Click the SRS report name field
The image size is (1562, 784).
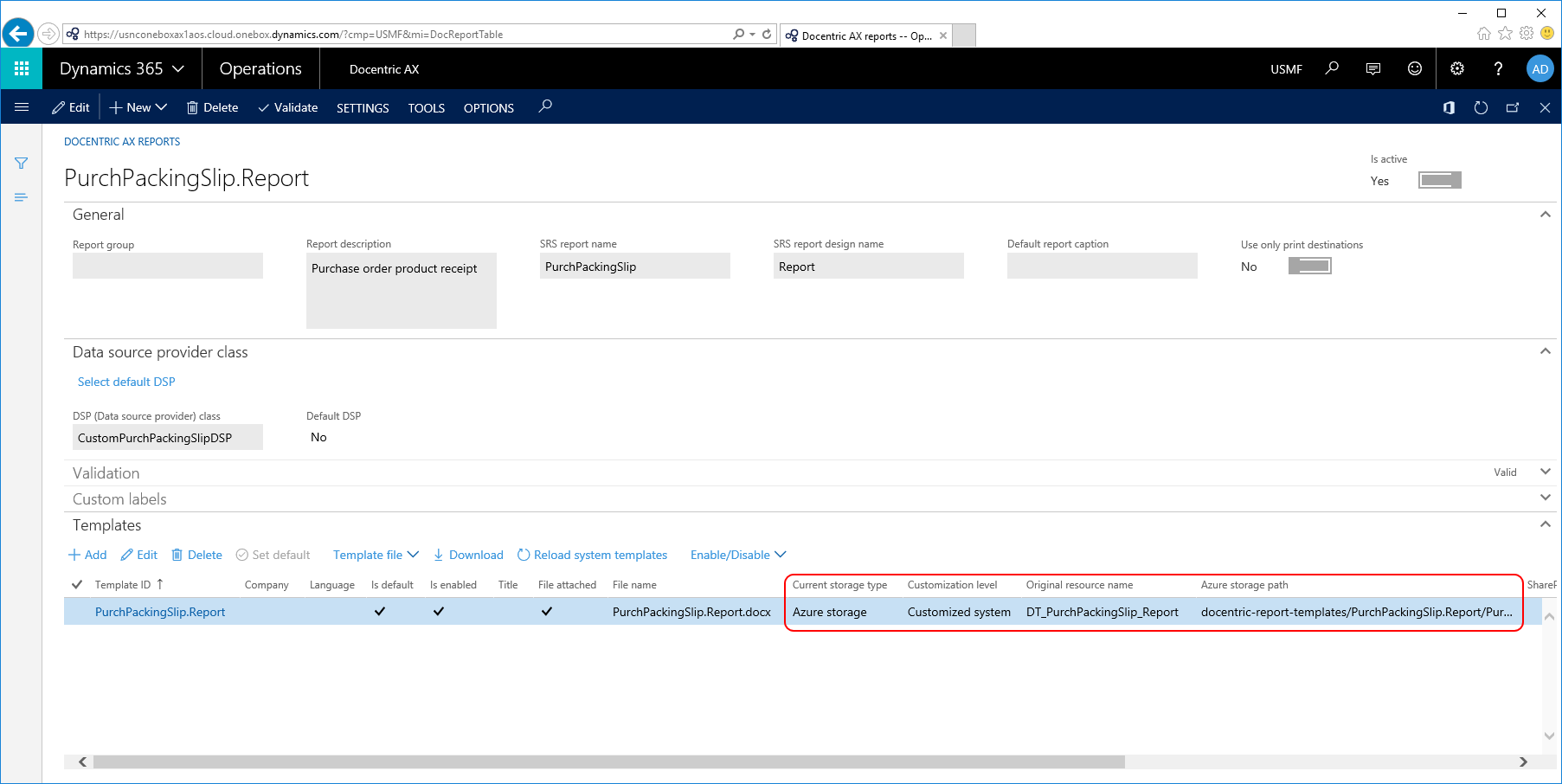(635, 266)
